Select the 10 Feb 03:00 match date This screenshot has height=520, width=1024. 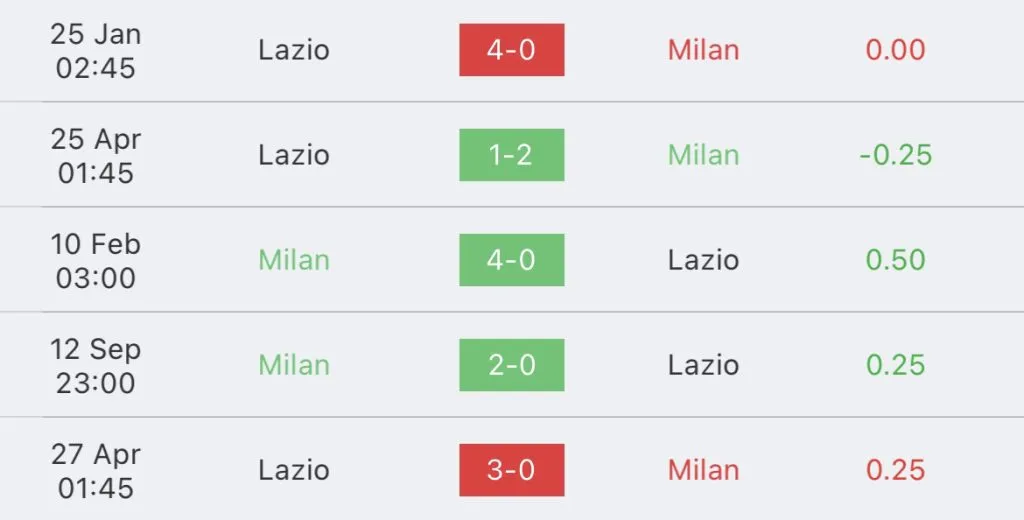coord(96,260)
